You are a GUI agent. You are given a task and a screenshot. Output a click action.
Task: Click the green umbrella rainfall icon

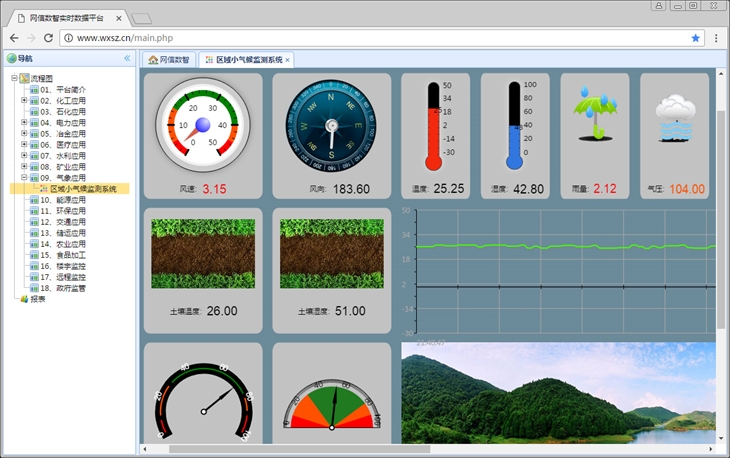(x=595, y=113)
